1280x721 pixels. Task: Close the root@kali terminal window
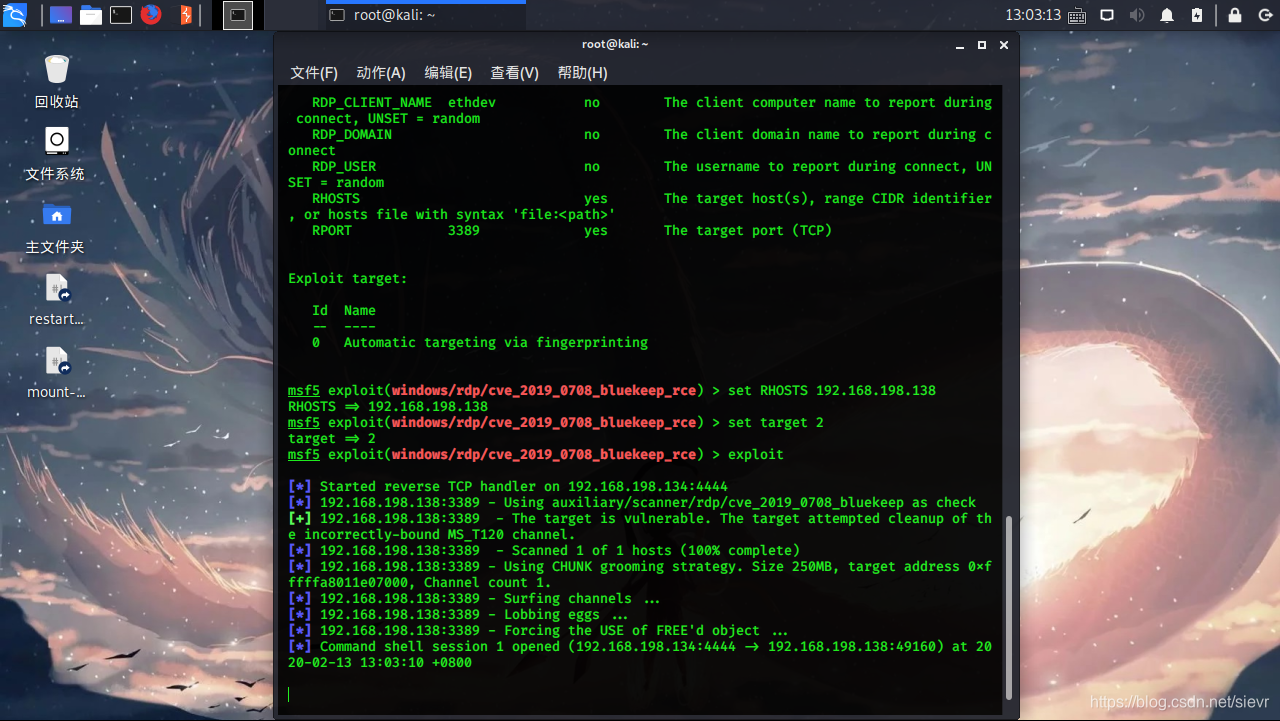[x=1004, y=45]
